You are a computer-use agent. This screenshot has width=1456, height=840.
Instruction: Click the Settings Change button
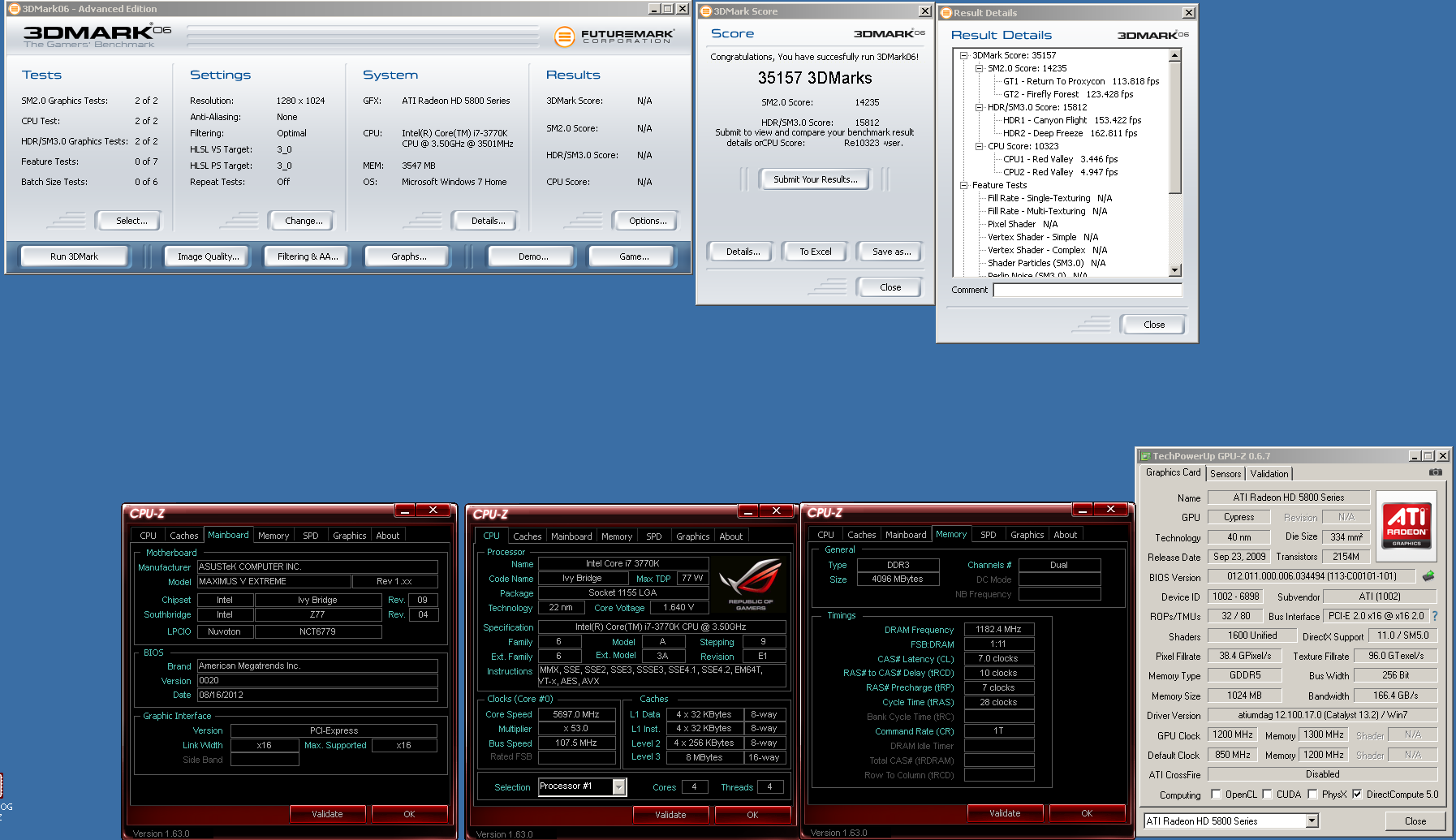pyautogui.click(x=304, y=221)
